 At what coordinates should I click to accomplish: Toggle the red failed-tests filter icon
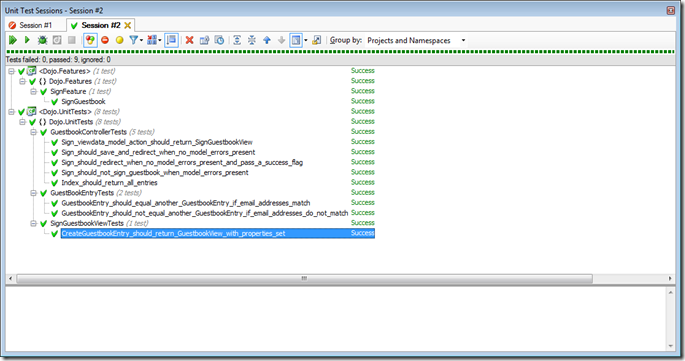[x=105, y=40]
